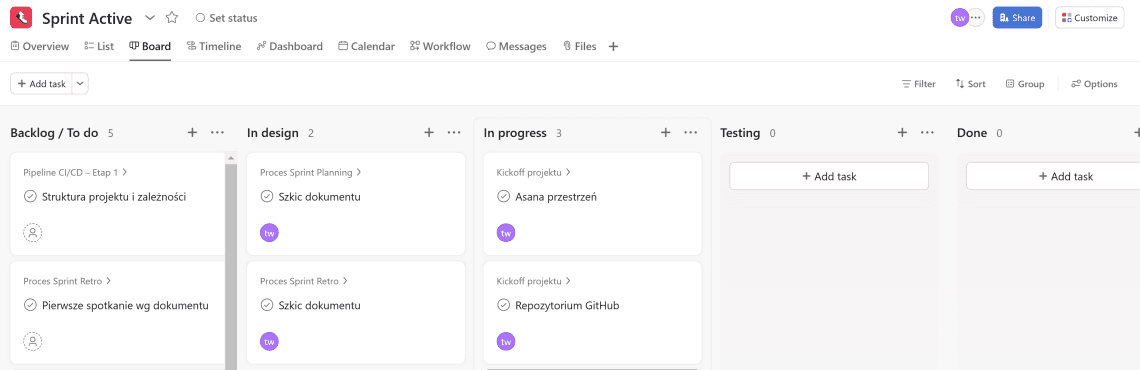
Task: Click Backlog column vertical scrollbar
Action: click(231, 266)
